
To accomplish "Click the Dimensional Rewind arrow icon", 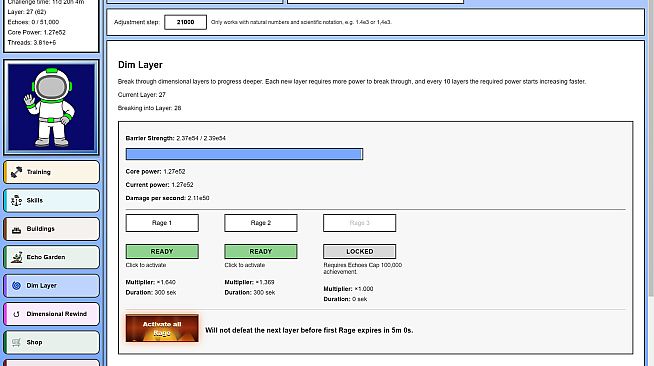I will (x=16, y=314).
